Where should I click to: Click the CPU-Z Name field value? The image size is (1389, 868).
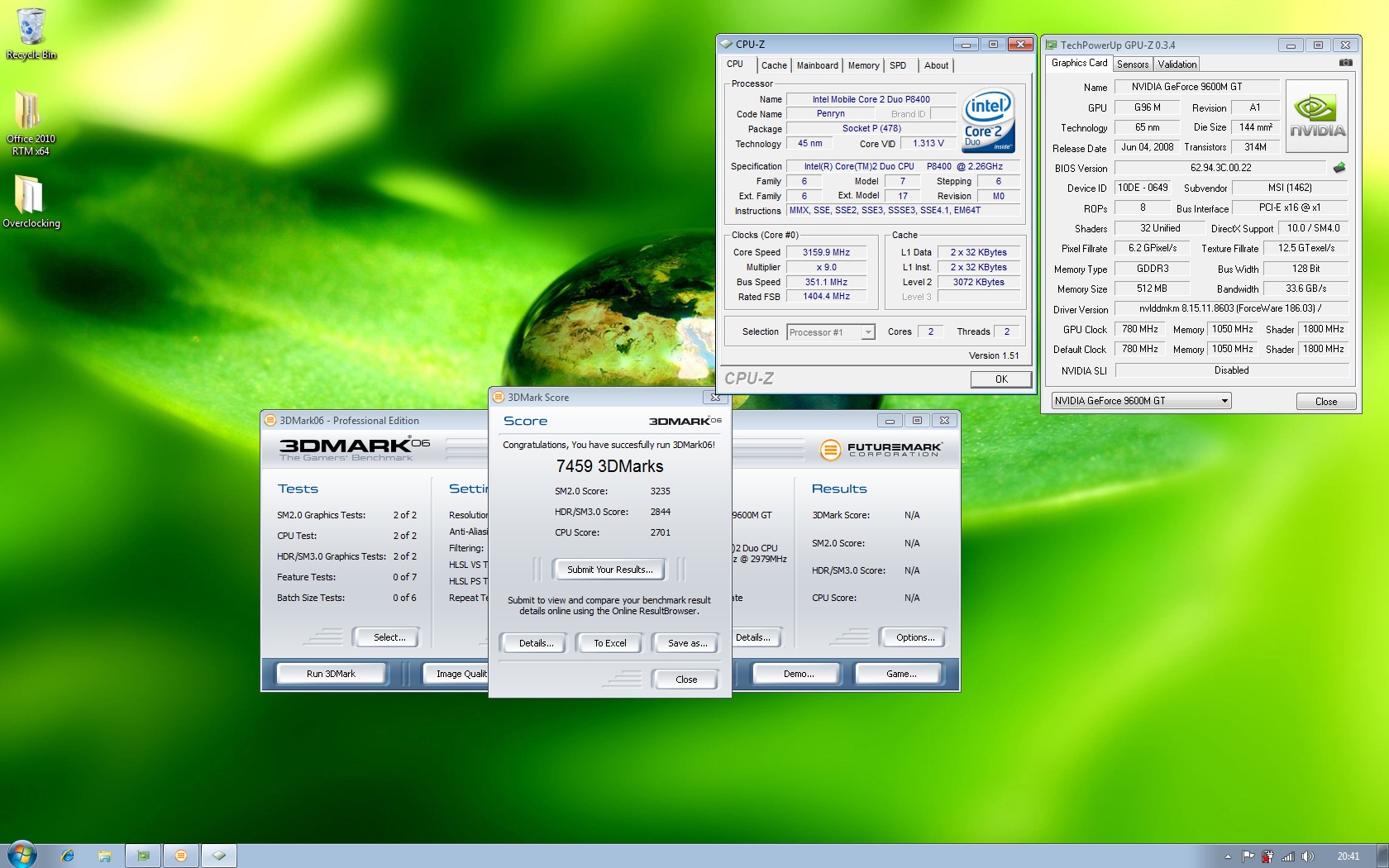[871, 99]
